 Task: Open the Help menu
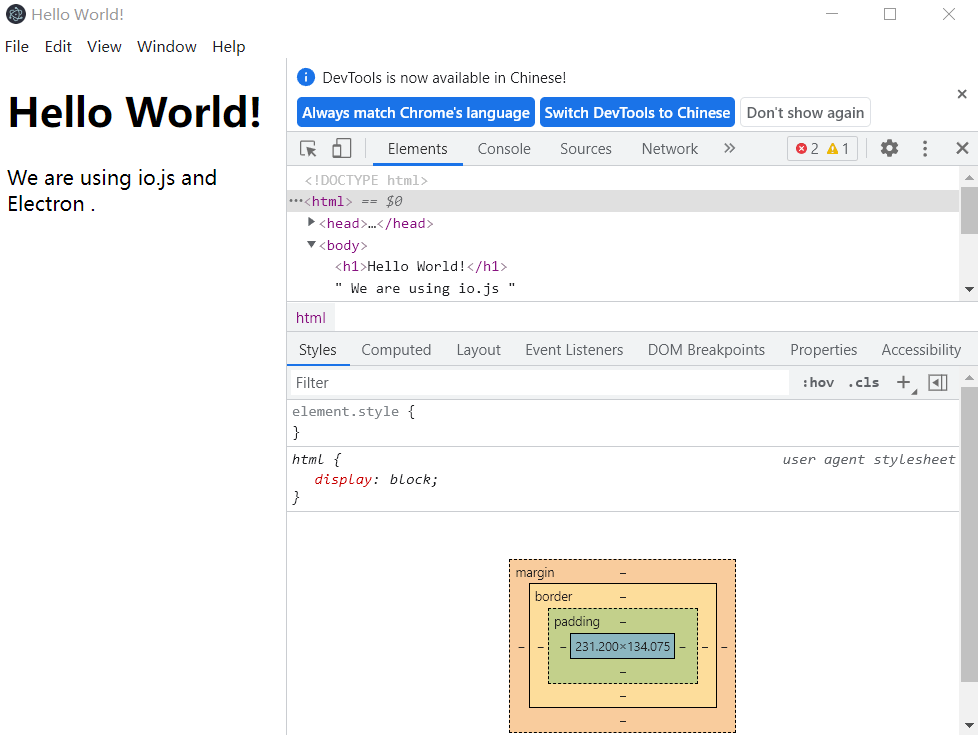(229, 47)
